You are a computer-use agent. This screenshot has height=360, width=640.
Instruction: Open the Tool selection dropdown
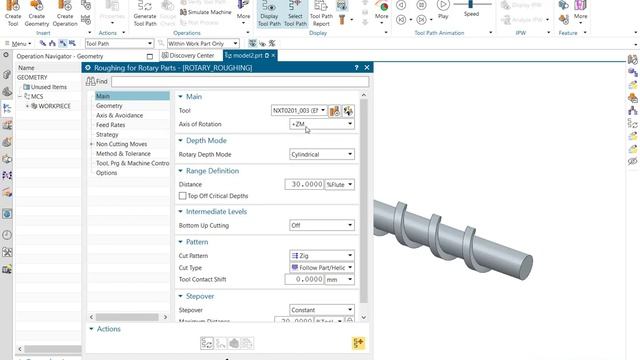tap(299, 111)
